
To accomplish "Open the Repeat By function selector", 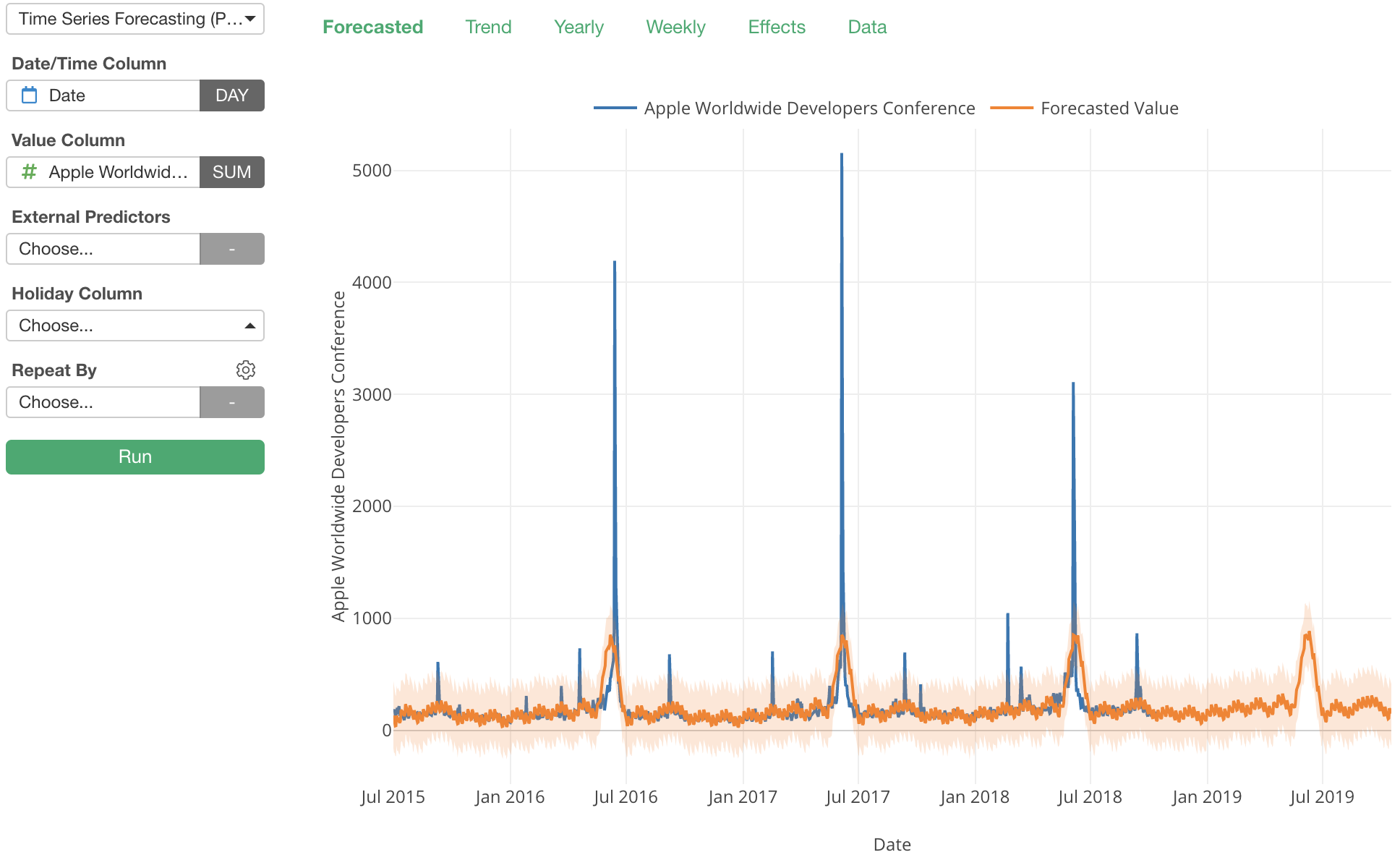I will tap(232, 402).
